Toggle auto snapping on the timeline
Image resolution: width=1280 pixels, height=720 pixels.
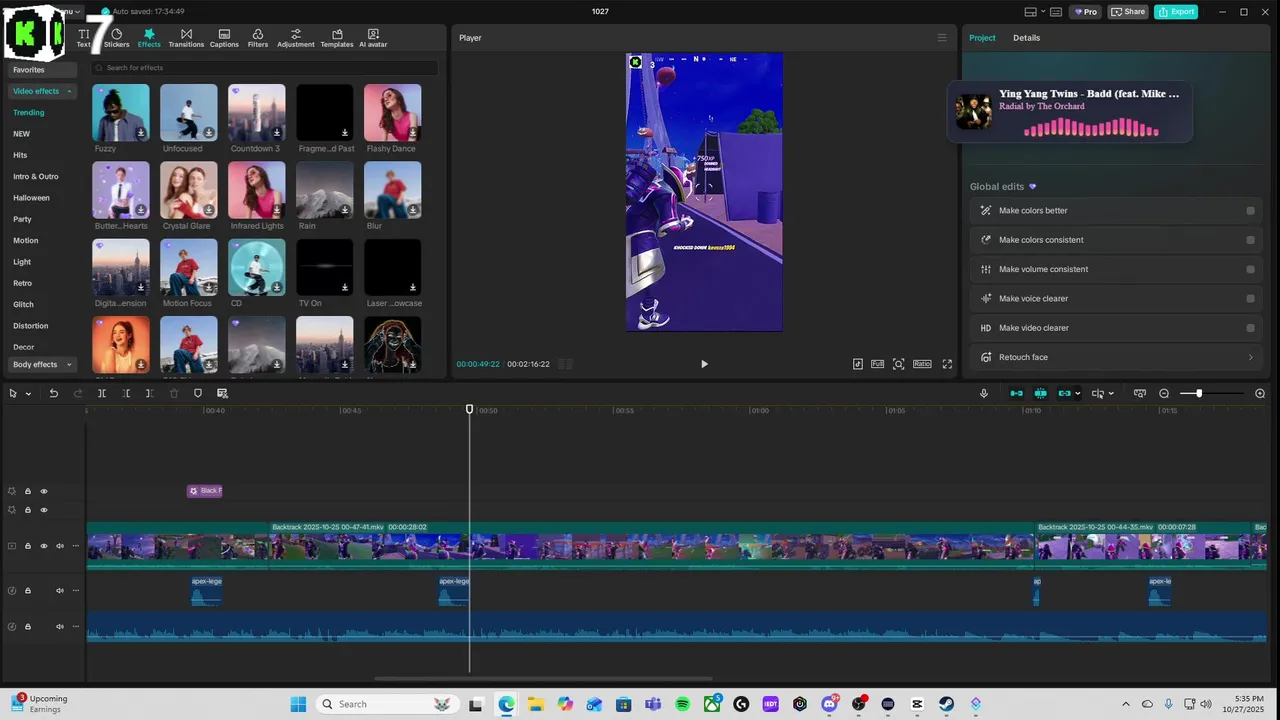(1040, 393)
